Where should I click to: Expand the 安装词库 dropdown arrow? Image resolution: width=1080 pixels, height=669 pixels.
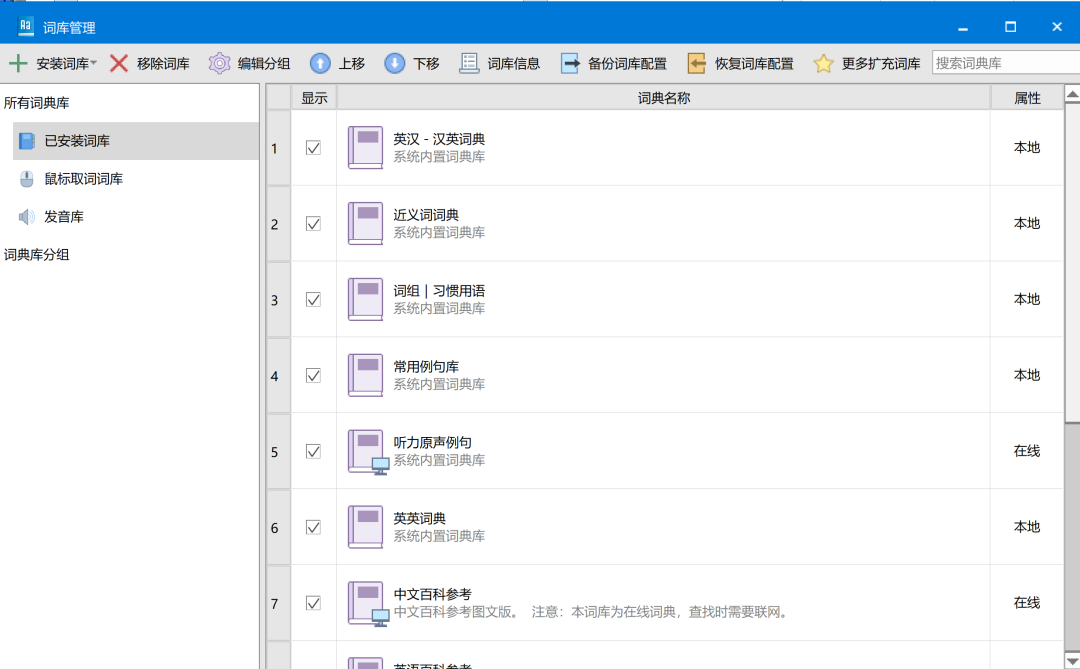94,64
